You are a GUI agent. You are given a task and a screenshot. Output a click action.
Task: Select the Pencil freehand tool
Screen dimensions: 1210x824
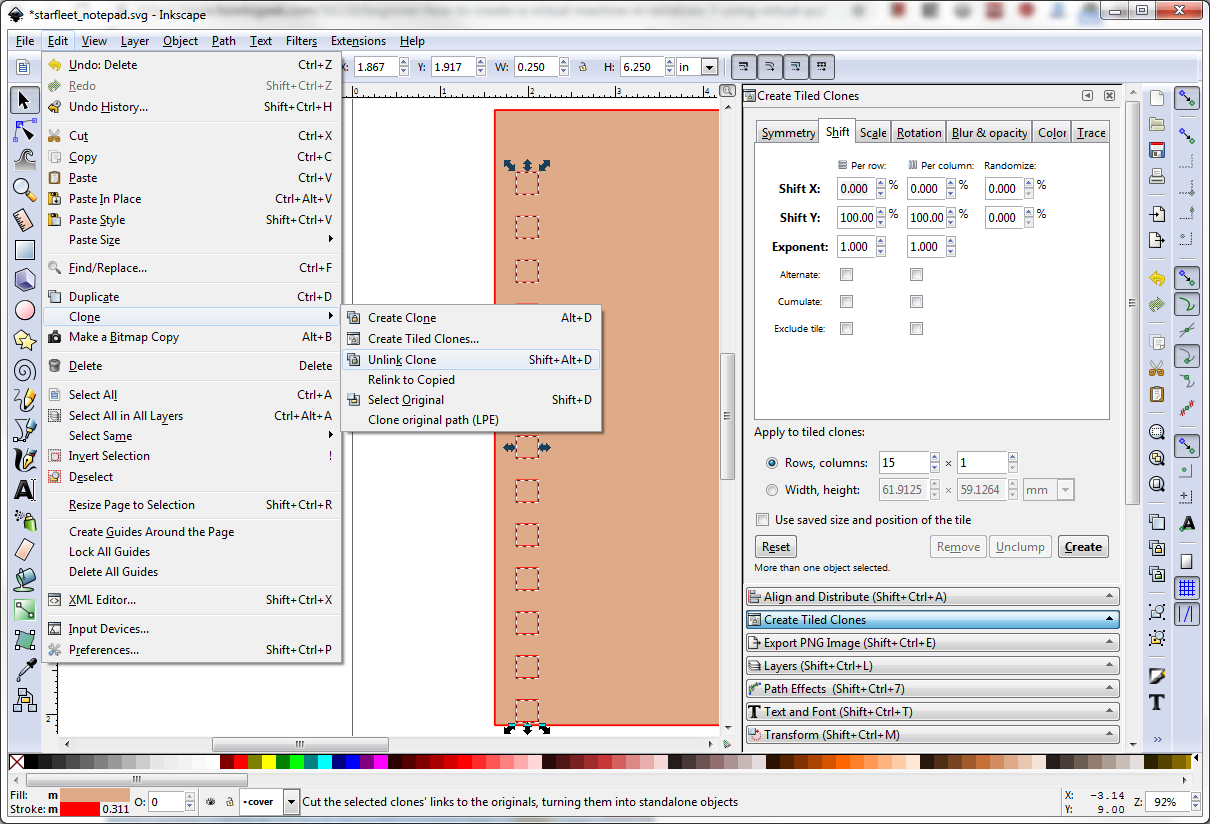click(25, 401)
